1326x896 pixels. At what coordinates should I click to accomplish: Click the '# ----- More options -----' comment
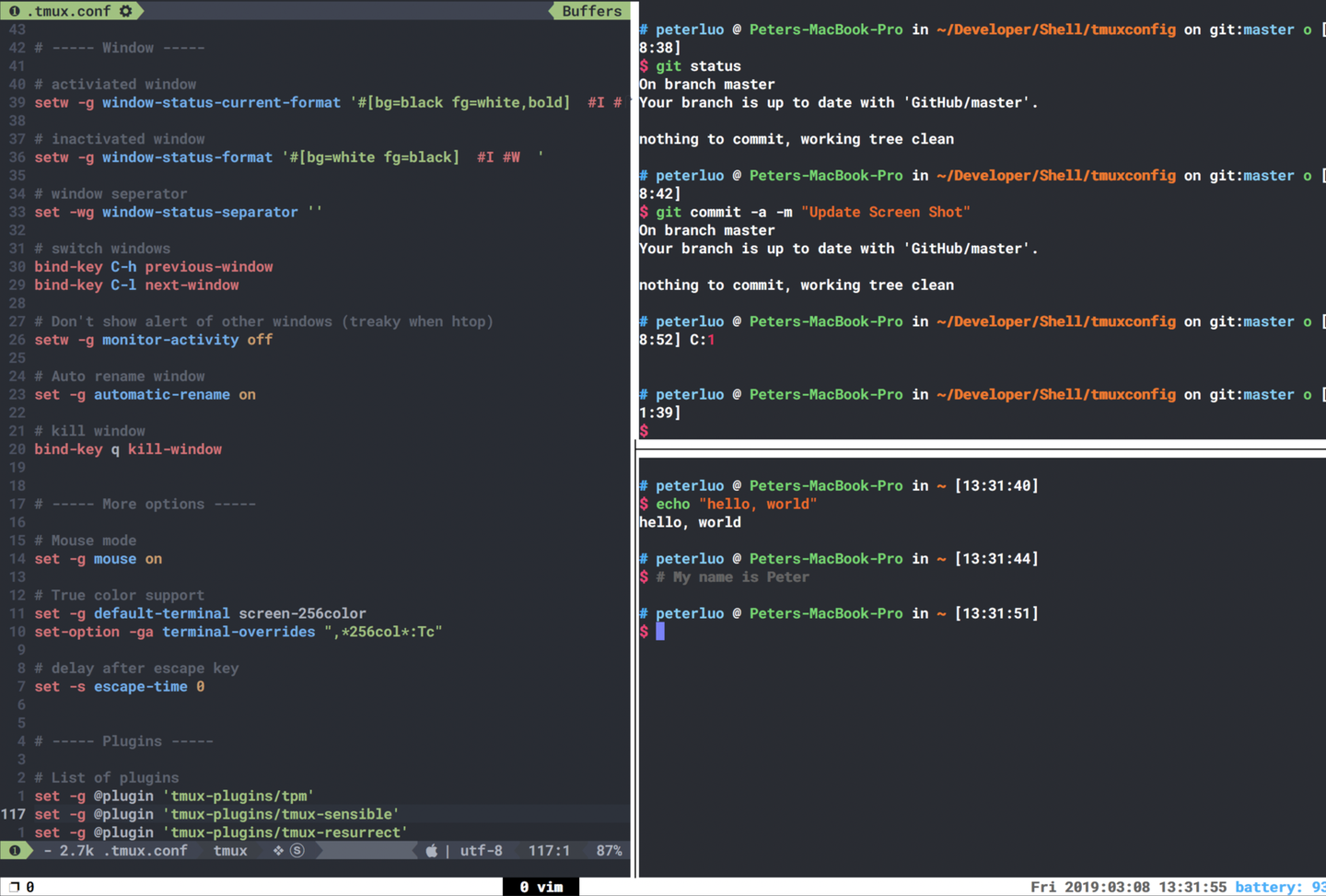[x=145, y=504]
